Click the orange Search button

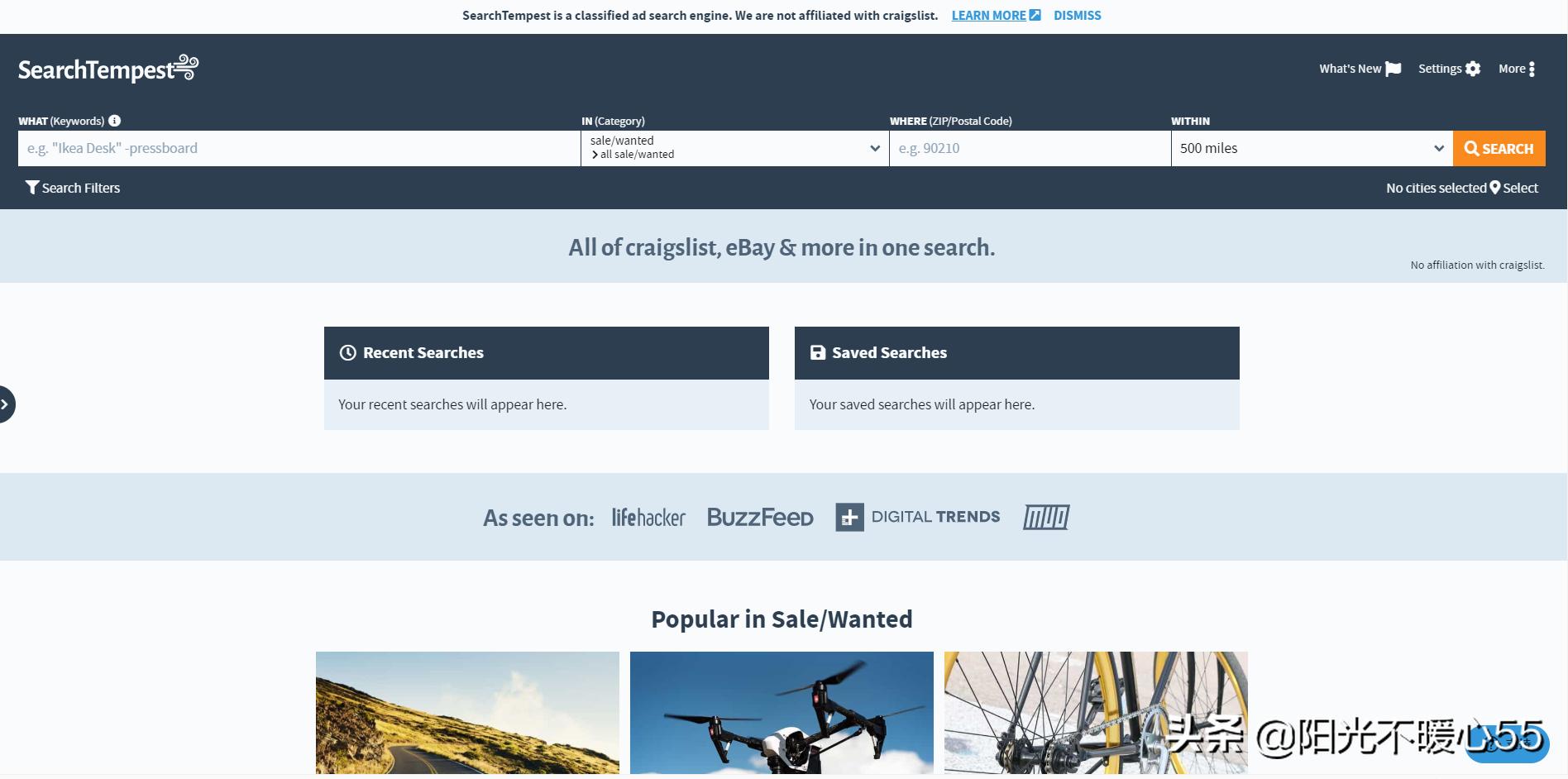1499,148
